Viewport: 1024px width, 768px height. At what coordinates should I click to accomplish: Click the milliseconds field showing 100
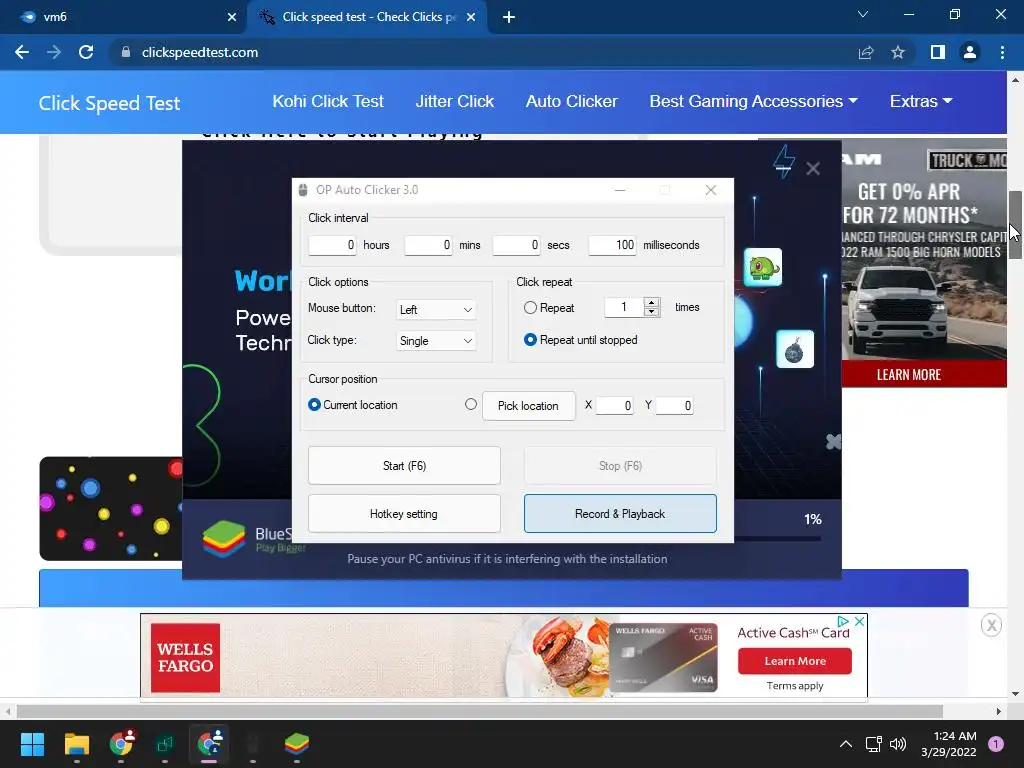(x=613, y=245)
